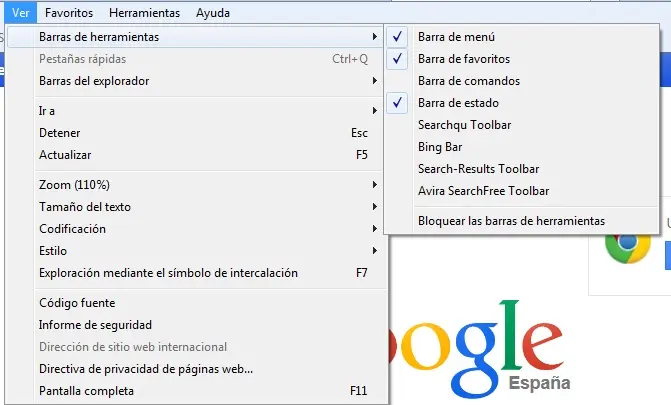Uncheck the Barra de estado checkmark

point(397,103)
